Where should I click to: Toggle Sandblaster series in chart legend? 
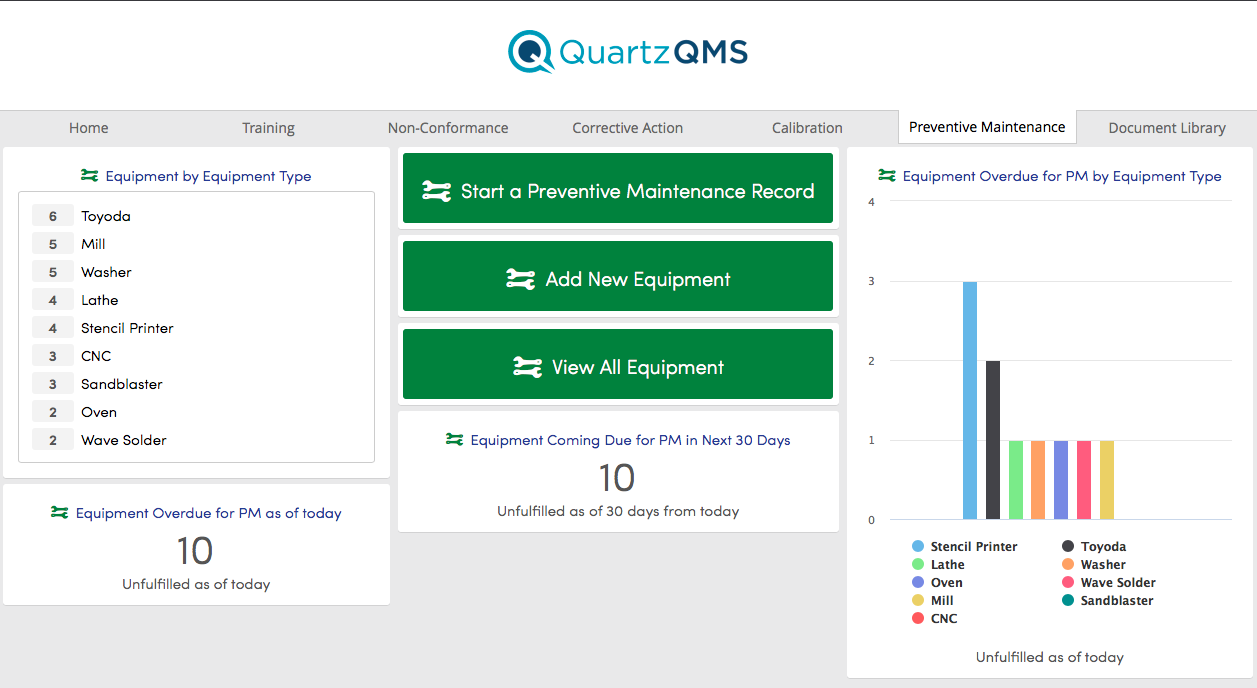[1107, 601]
